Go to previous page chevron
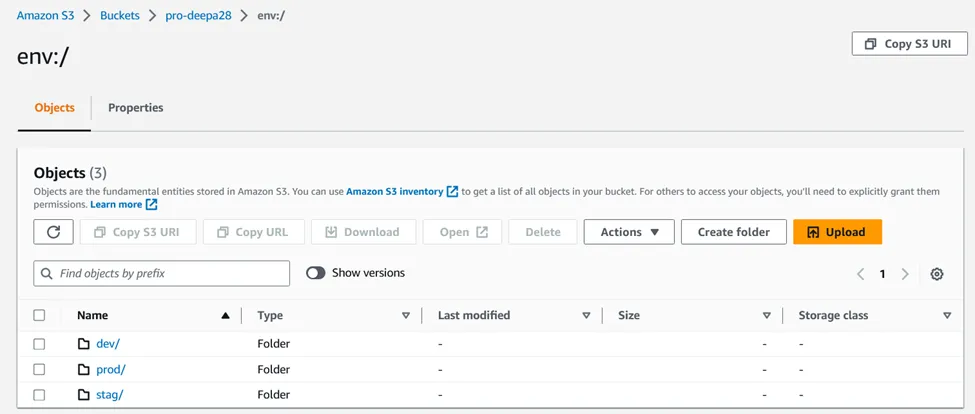975x414 pixels. point(861,274)
